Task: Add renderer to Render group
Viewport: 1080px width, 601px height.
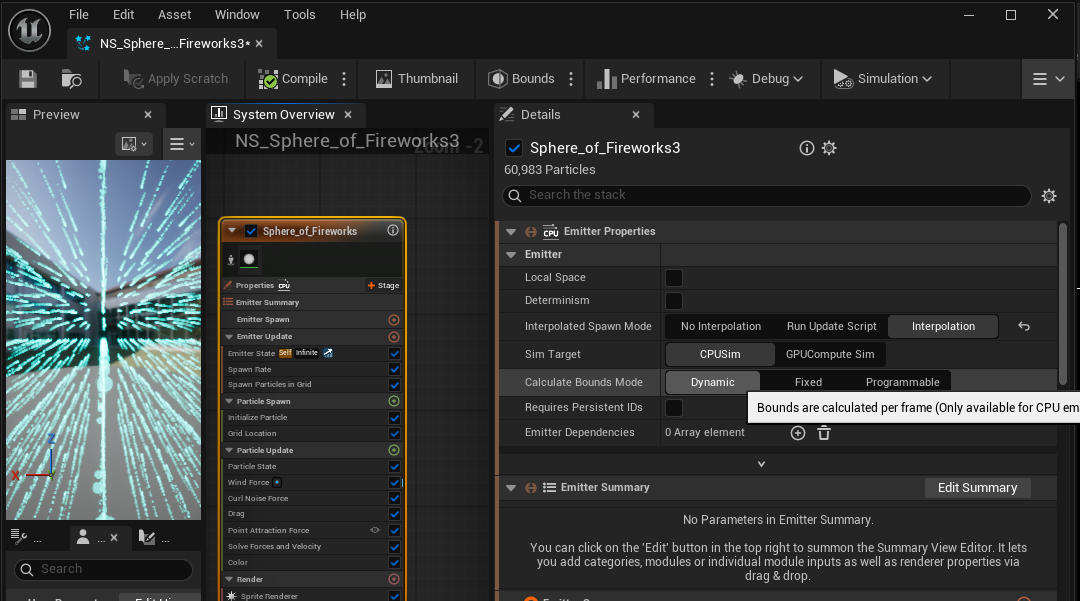Action: tap(394, 580)
